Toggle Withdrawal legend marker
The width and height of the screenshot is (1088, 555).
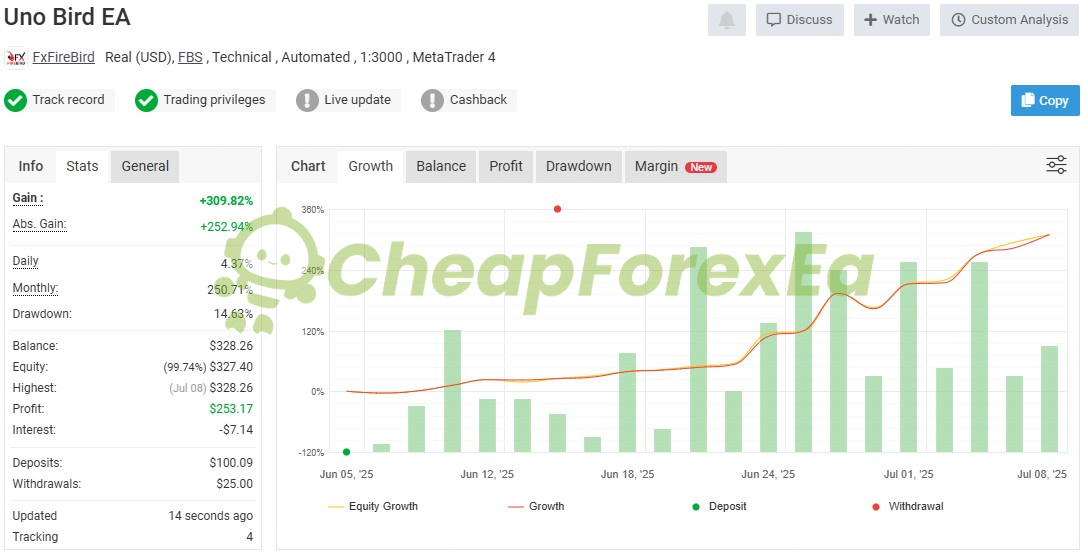coord(908,506)
